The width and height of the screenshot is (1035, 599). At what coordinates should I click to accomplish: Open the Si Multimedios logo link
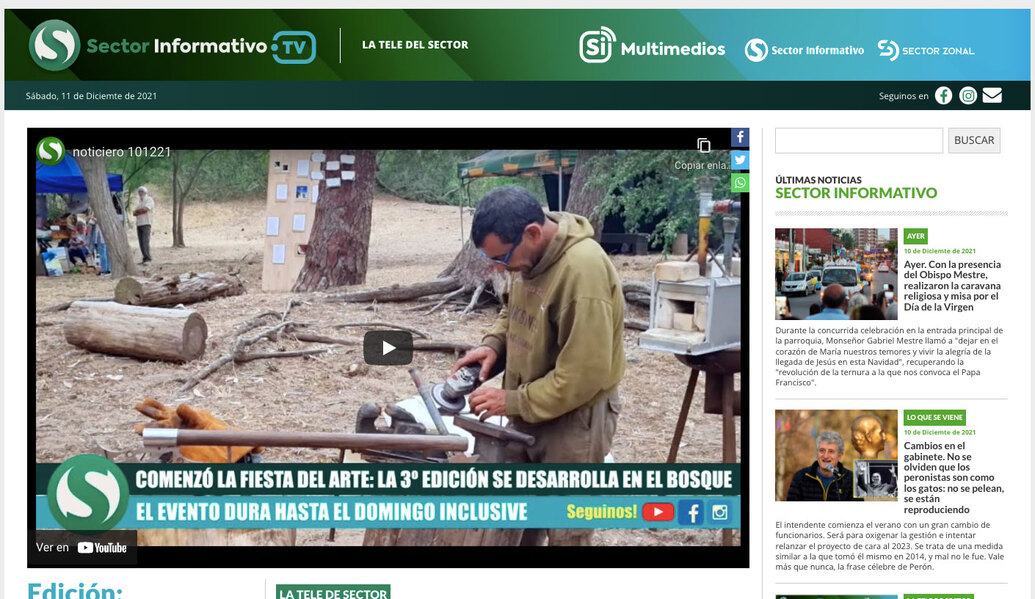point(652,46)
